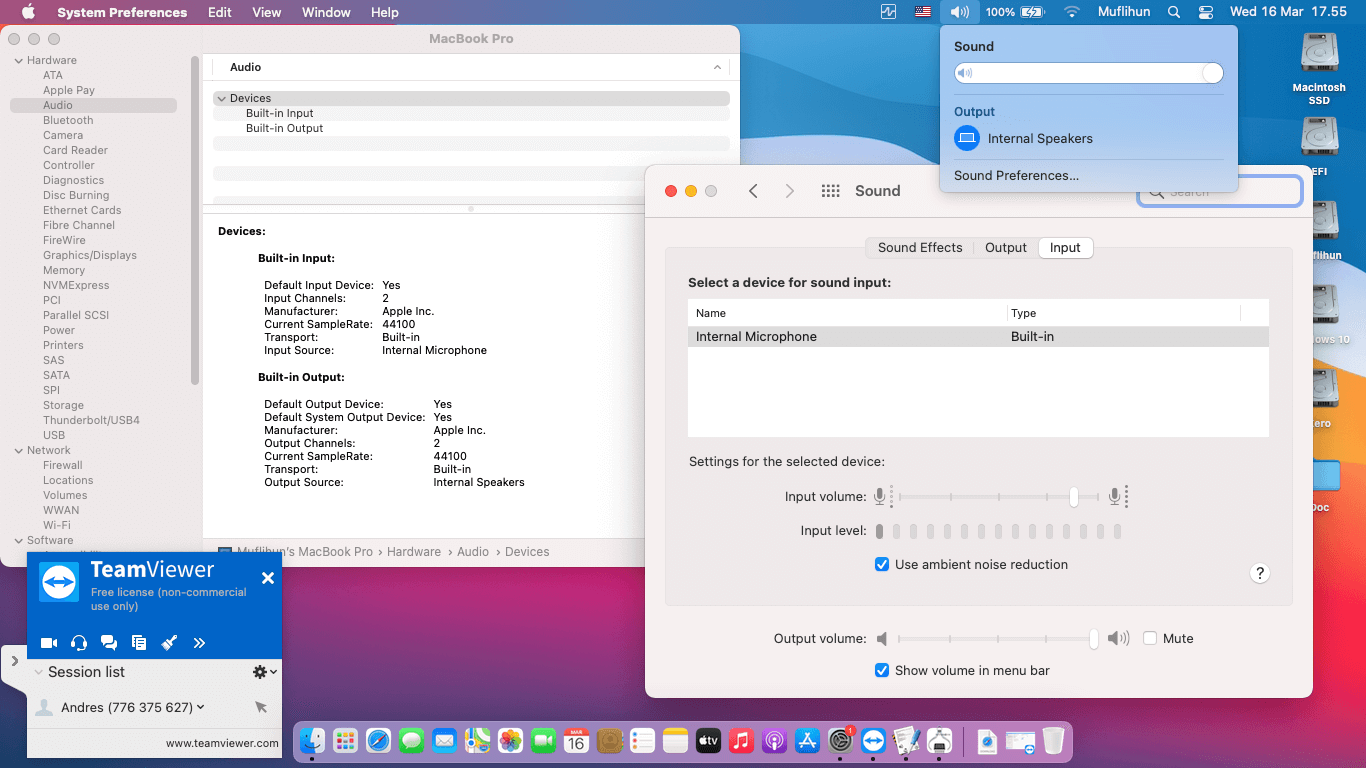Expand more TeamViewer toolbar options with double chevron

point(199,642)
